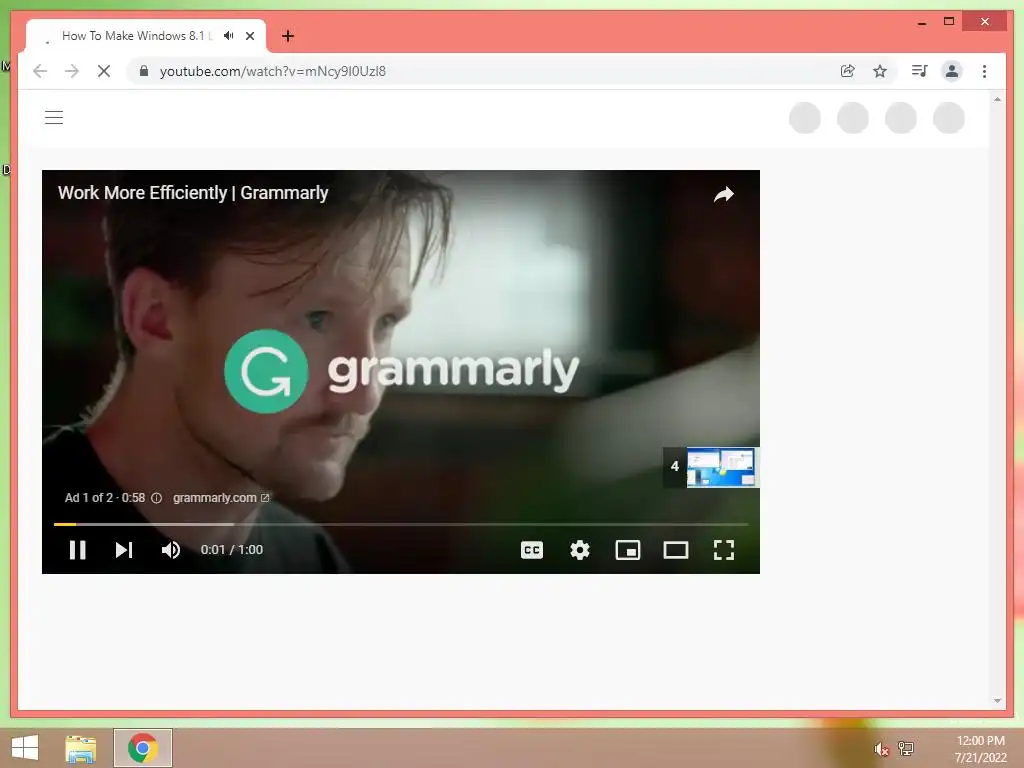Mute tab via speaker icon
This screenshot has height=768, width=1024.
coord(228,36)
